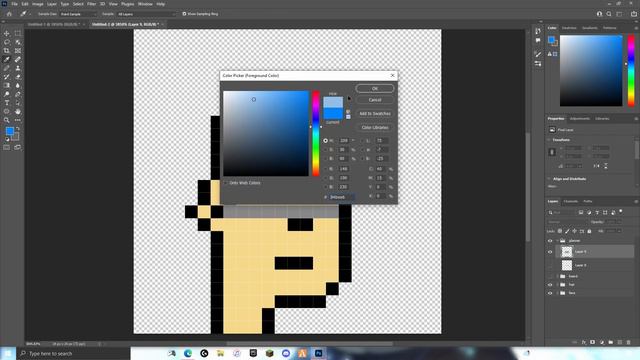This screenshot has height=360, width=640.
Task: Select the Rectangular Marquee tool
Action: [18, 33]
